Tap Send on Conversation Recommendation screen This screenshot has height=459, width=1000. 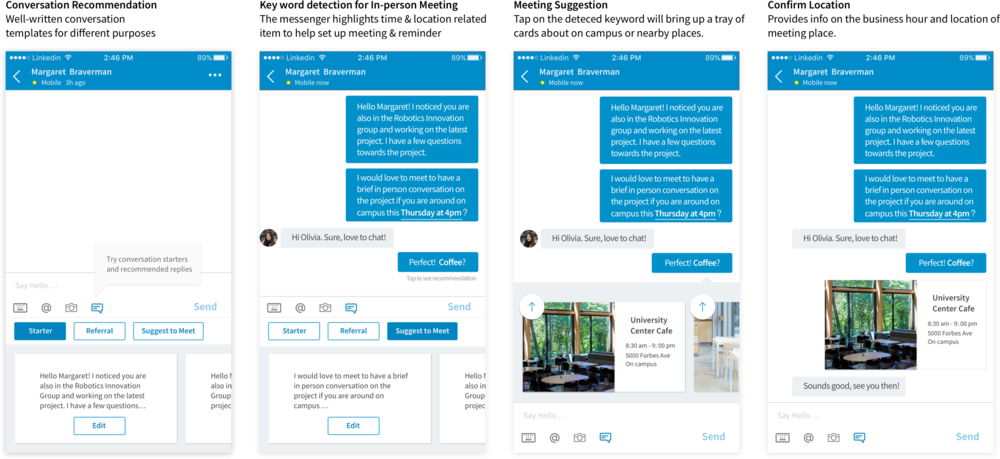(x=205, y=307)
